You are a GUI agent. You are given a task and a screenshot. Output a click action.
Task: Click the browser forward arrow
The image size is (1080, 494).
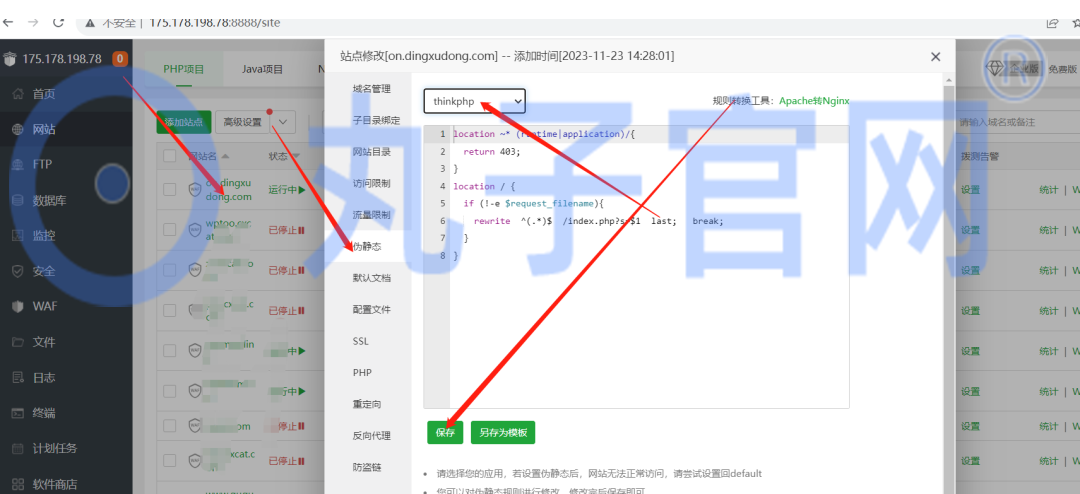point(33,23)
